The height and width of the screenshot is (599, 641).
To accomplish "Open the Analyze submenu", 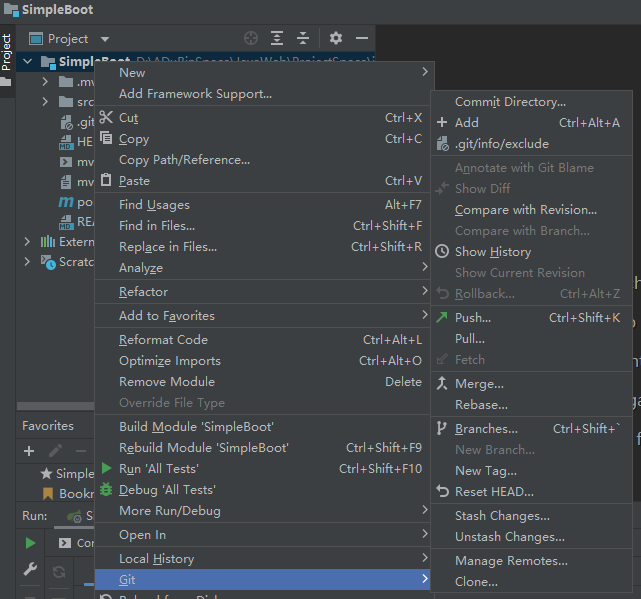I will [x=262, y=268].
